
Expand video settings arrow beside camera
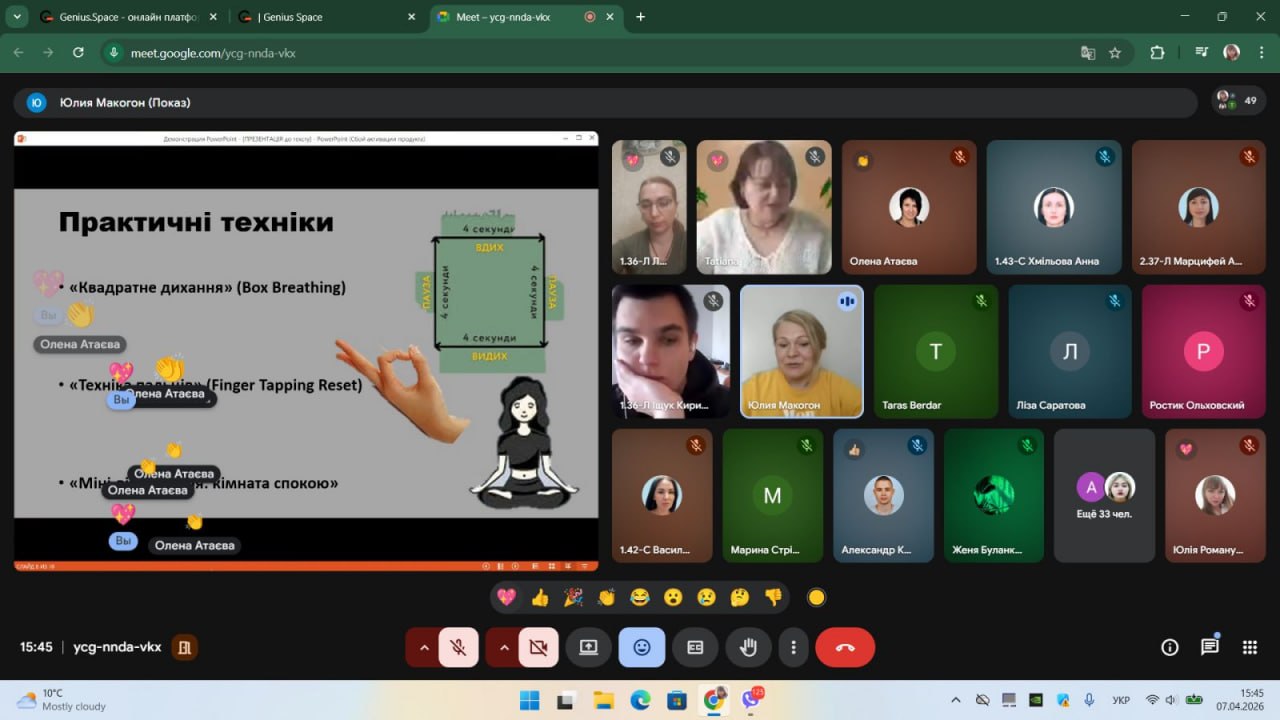click(x=504, y=648)
